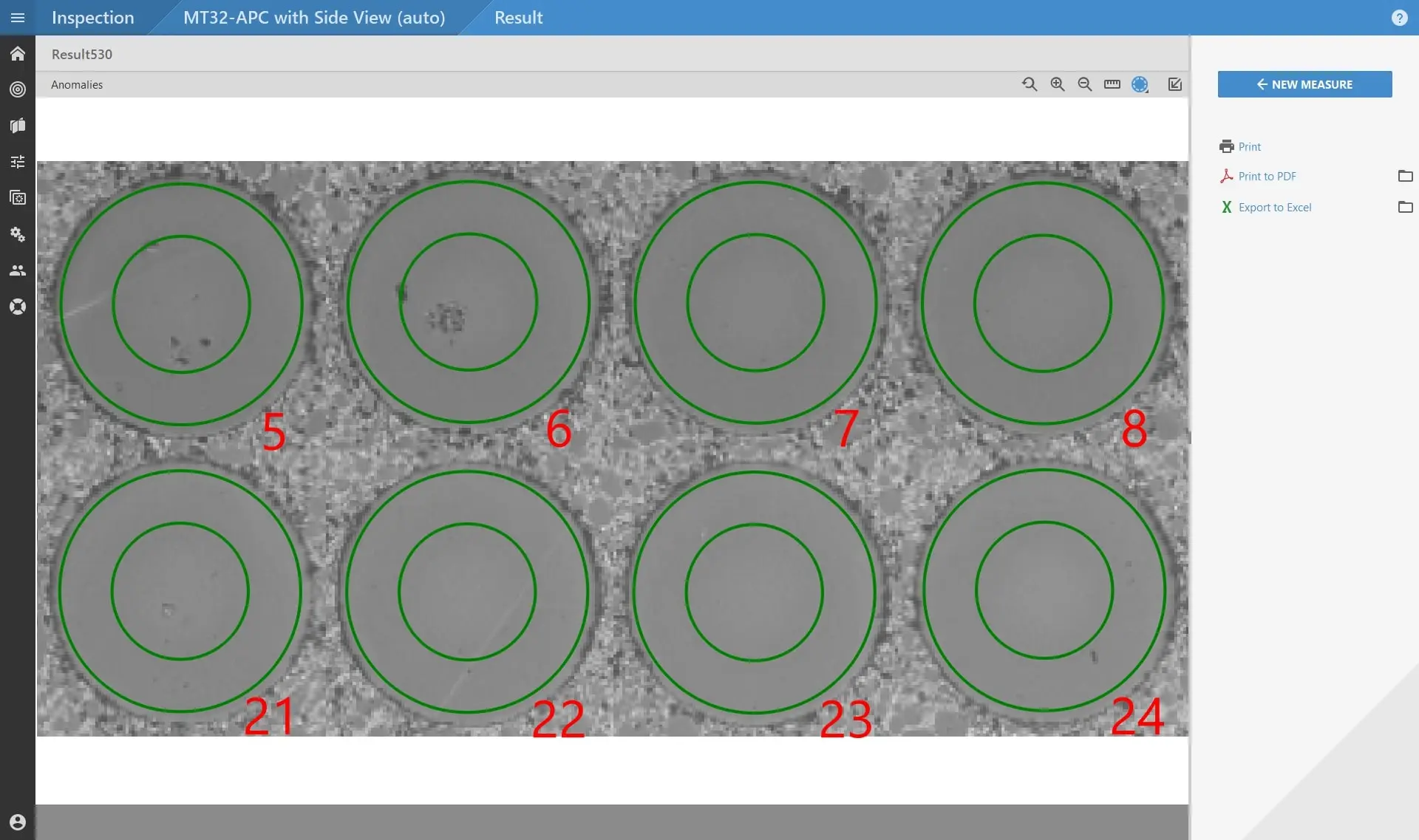Open the hamburger menu
Screen dimensions: 1419x840
[x=18, y=18]
